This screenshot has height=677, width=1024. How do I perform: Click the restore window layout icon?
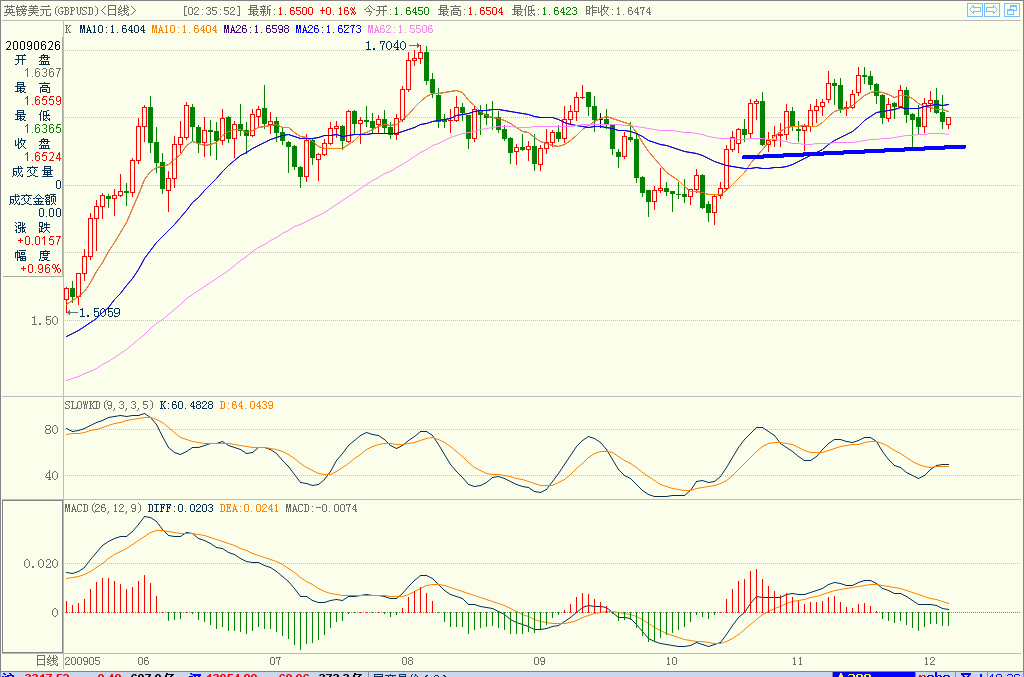point(1011,10)
